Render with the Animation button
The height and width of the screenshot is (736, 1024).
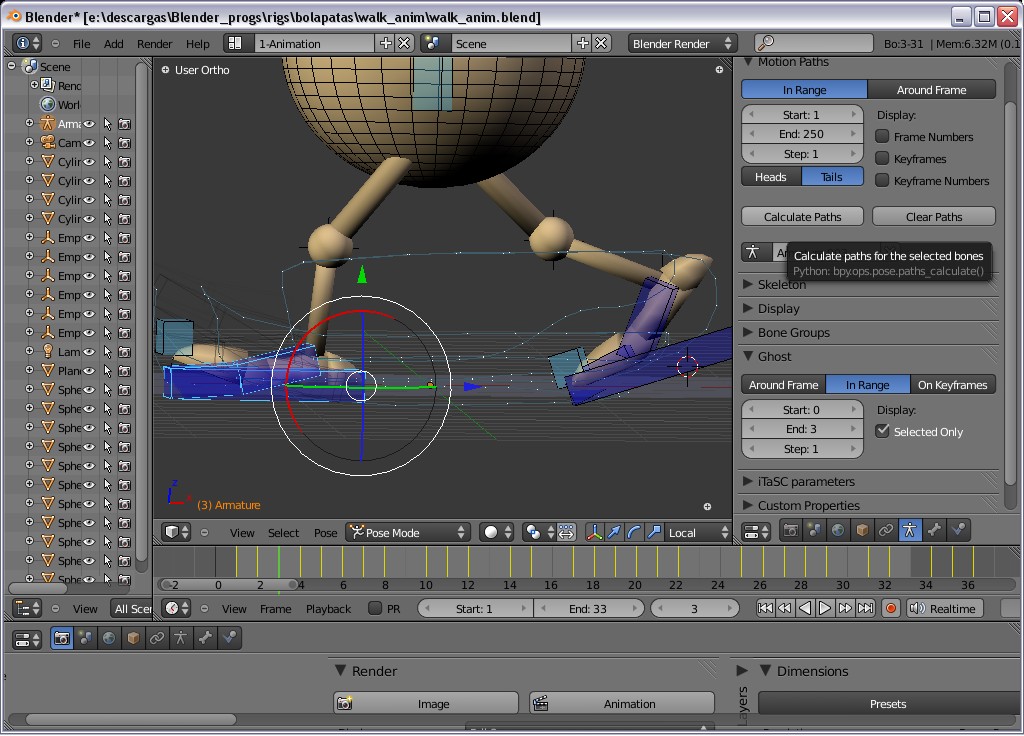point(622,703)
